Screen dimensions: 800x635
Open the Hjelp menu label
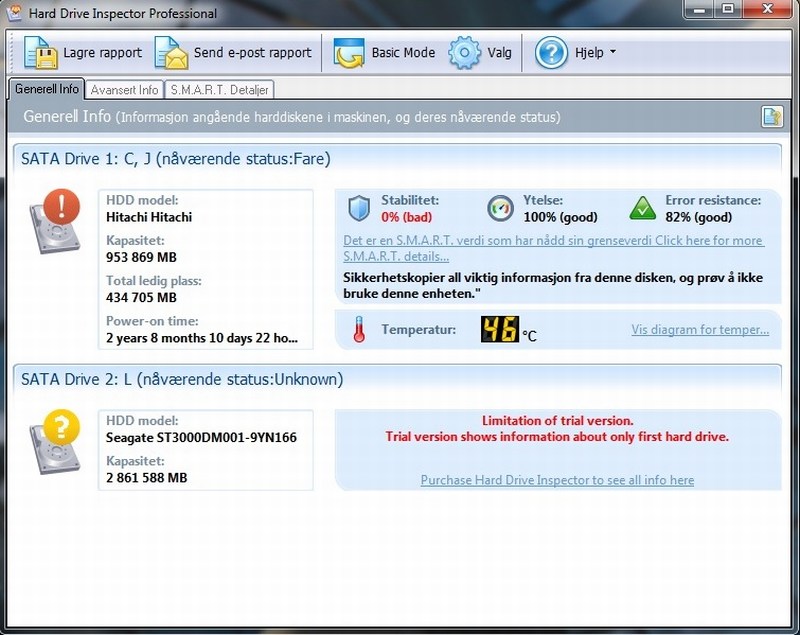click(589, 53)
